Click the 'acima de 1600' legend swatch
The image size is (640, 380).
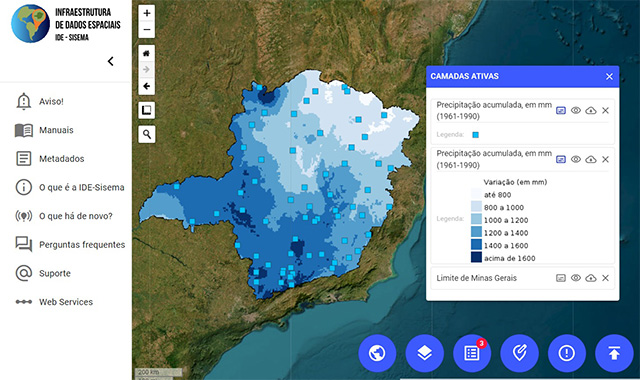click(x=476, y=257)
